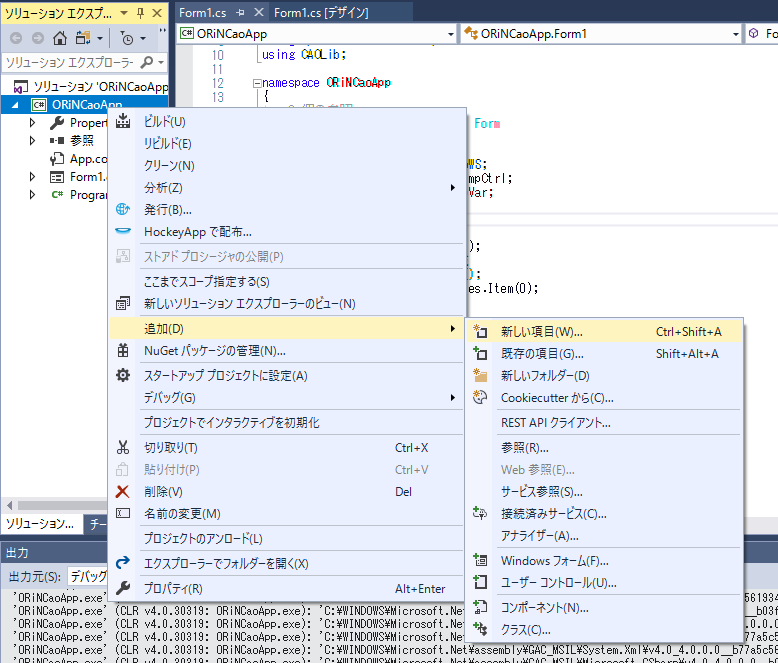This screenshot has width=778, height=663.
Task: Click the Back navigation arrow in Solution Explorer
Action: 16,38
